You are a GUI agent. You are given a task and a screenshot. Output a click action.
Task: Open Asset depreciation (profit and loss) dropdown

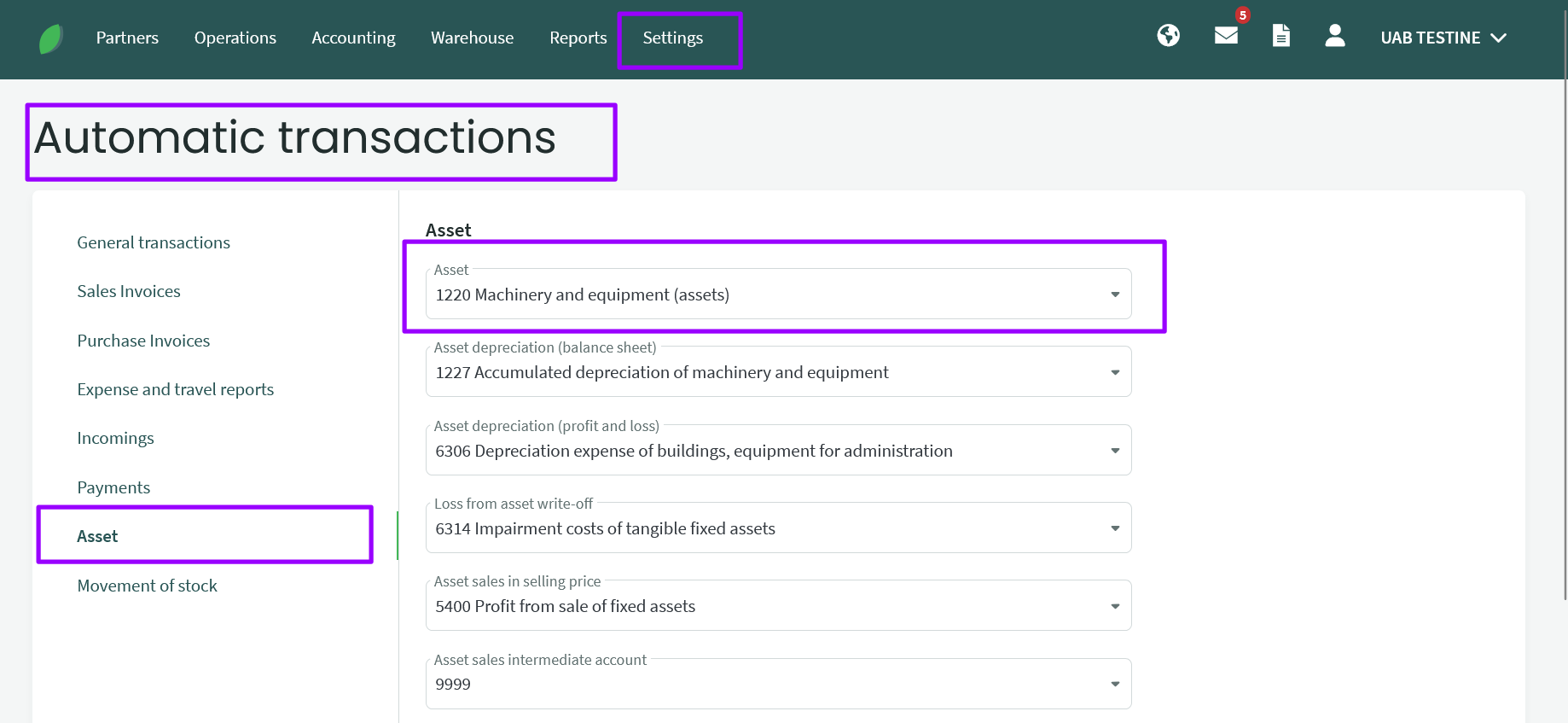pos(777,451)
